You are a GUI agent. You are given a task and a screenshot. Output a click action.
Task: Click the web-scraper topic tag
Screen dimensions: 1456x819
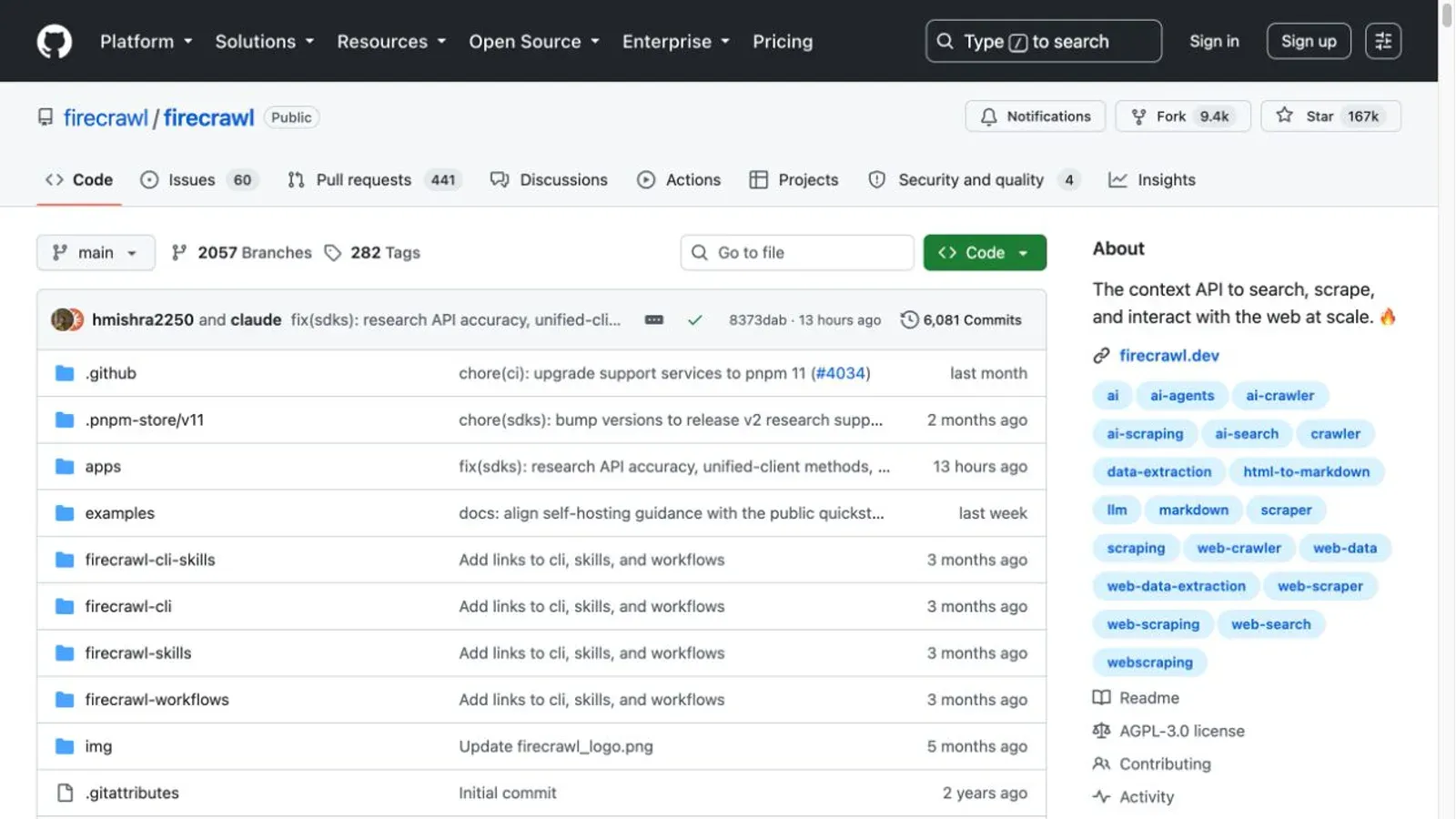pos(1320,586)
